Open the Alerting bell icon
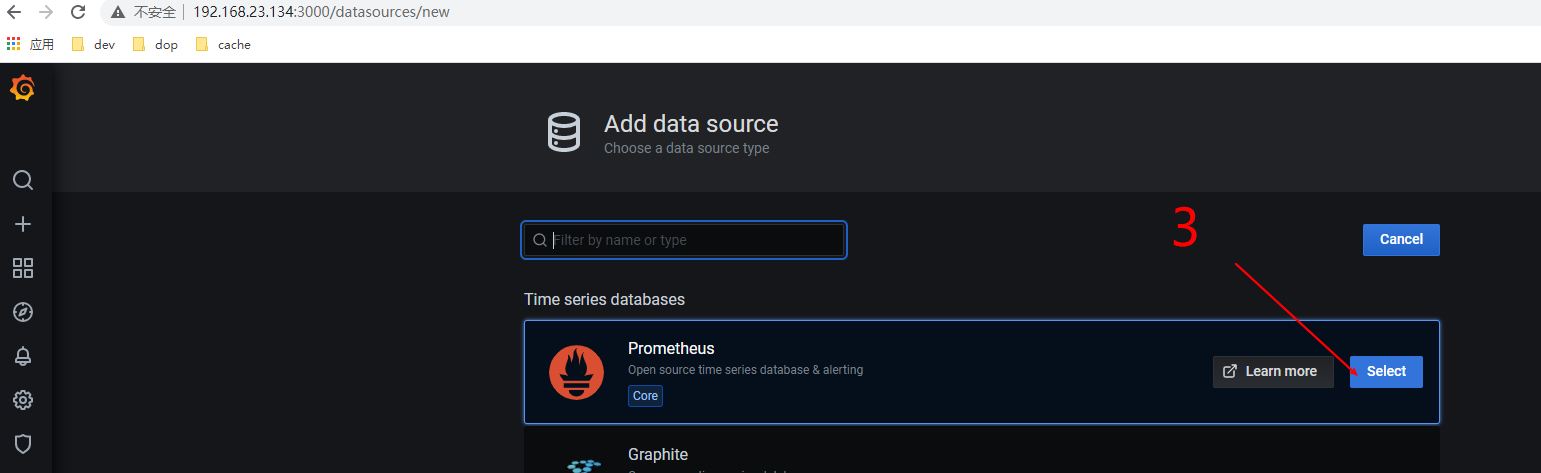1541x473 pixels. click(x=23, y=356)
